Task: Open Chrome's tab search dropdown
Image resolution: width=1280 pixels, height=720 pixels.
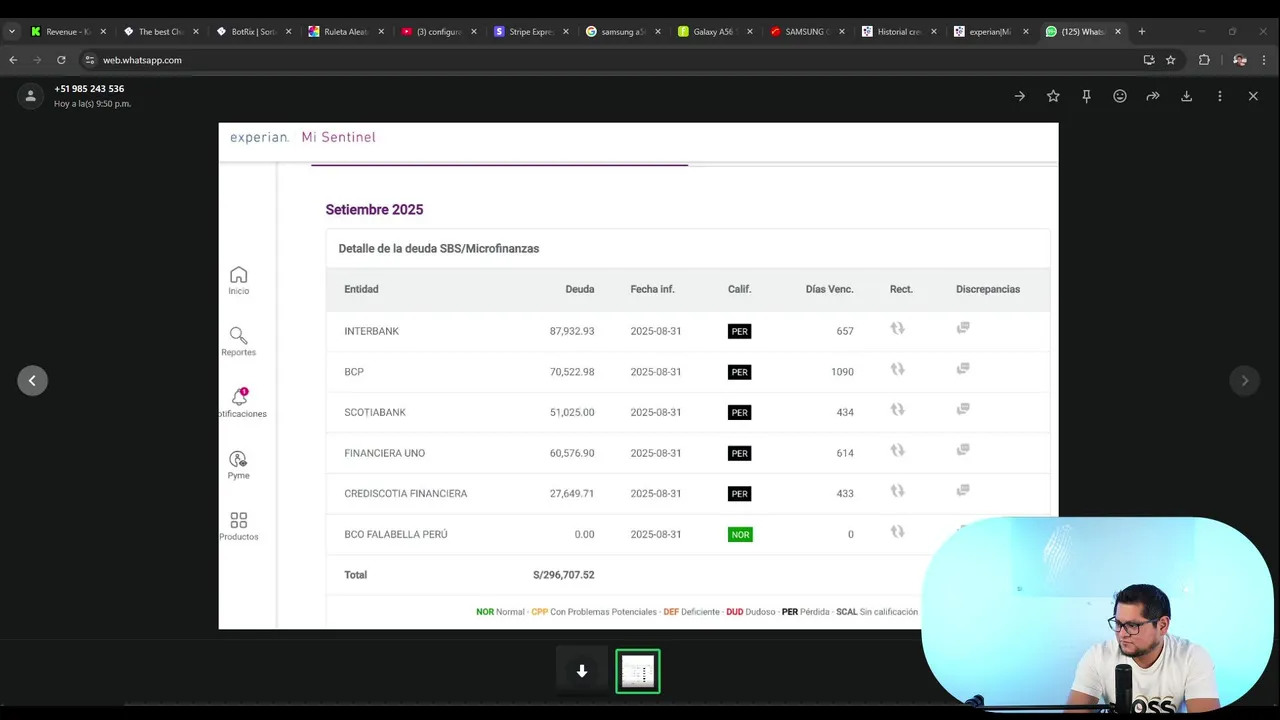Action: tap(12, 32)
